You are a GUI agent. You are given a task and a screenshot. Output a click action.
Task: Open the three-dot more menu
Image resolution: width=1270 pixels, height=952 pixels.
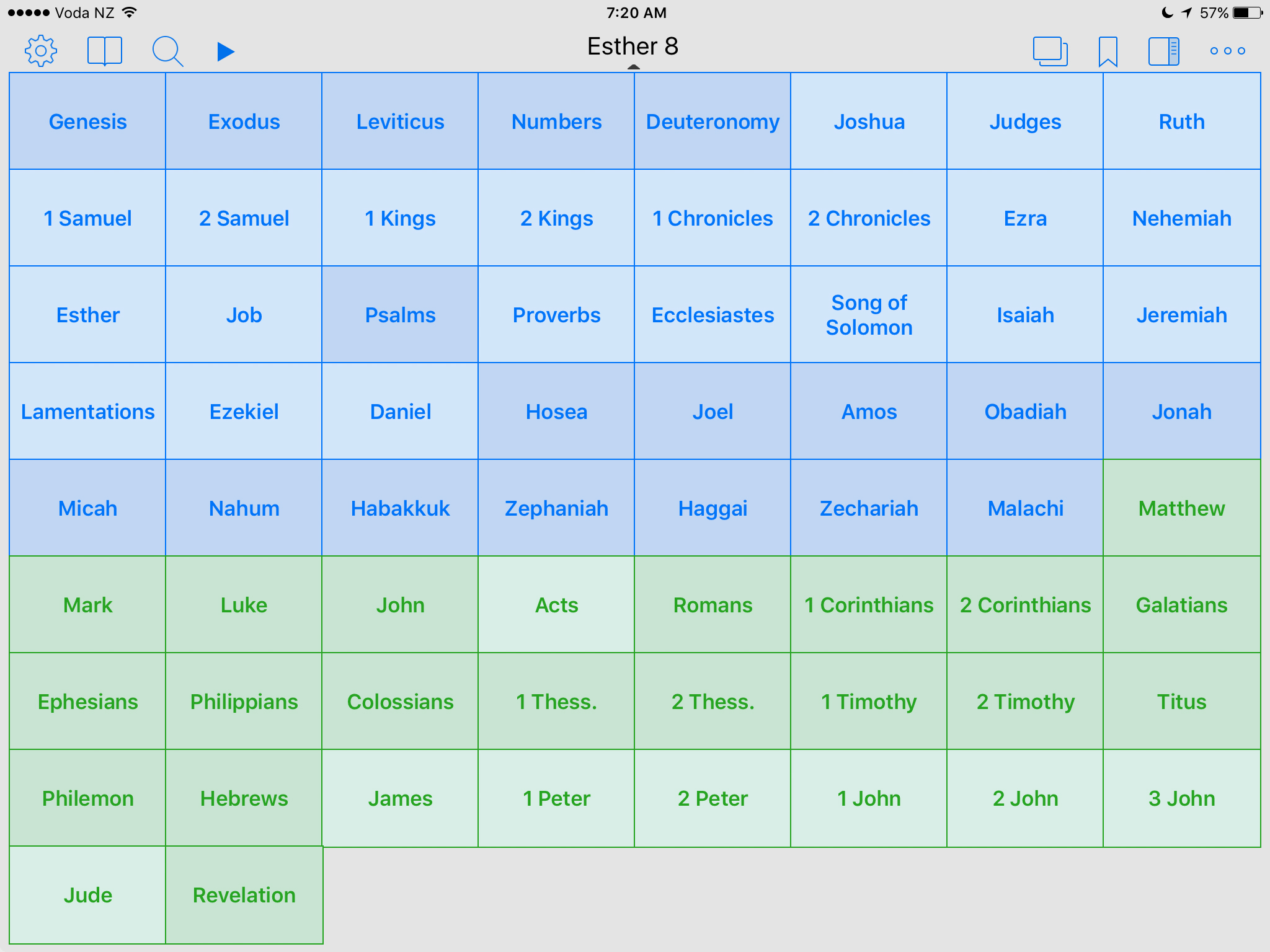pyautogui.click(x=1227, y=51)
